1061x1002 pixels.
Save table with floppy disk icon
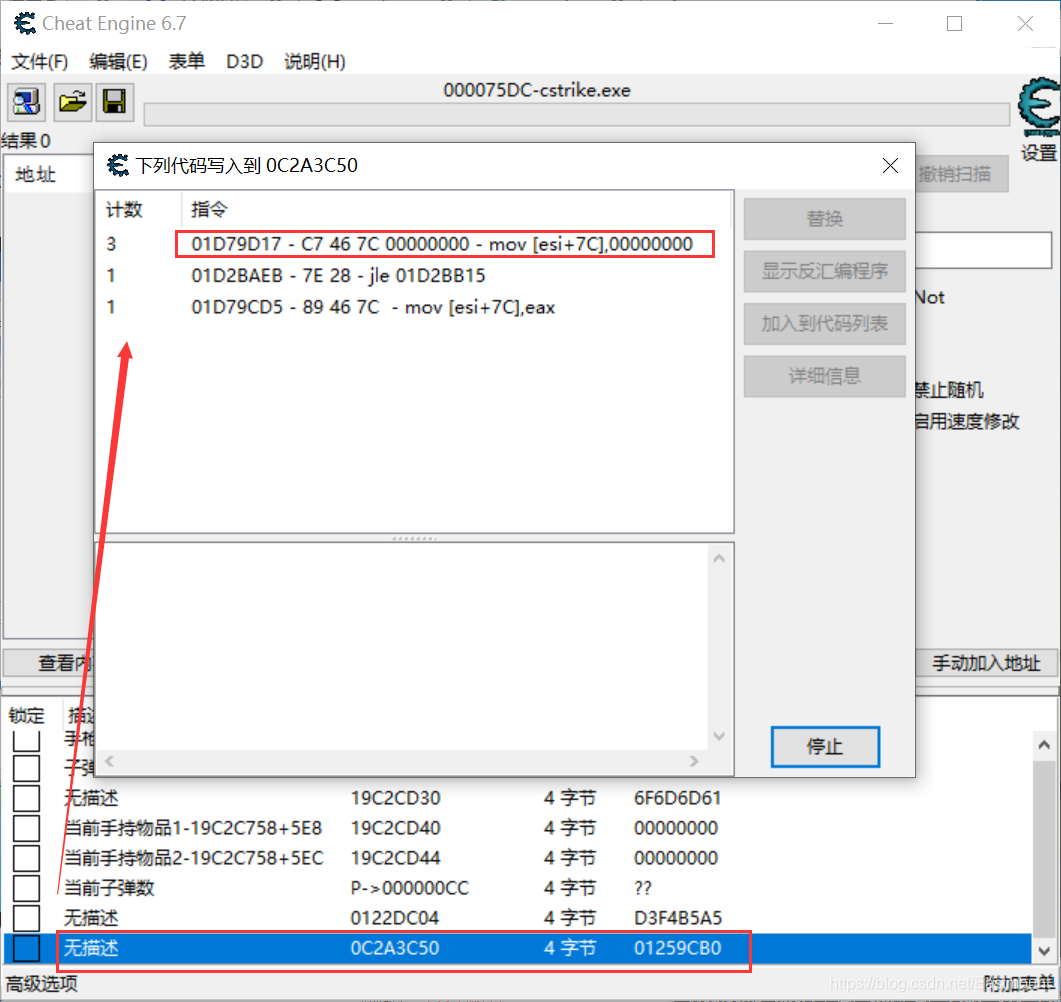(x=114, y=102)
